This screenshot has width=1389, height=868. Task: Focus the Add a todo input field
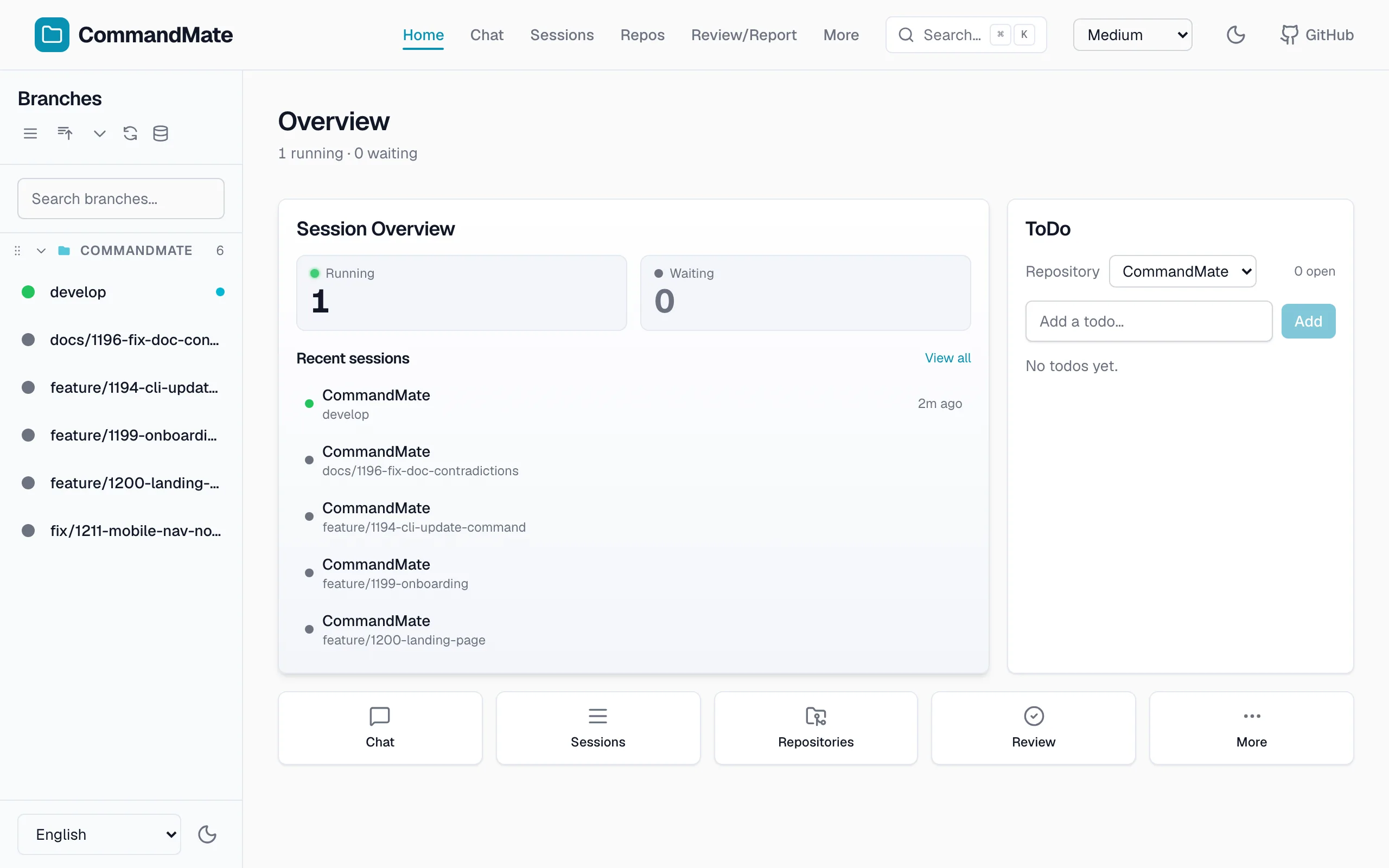[1149, 322]
